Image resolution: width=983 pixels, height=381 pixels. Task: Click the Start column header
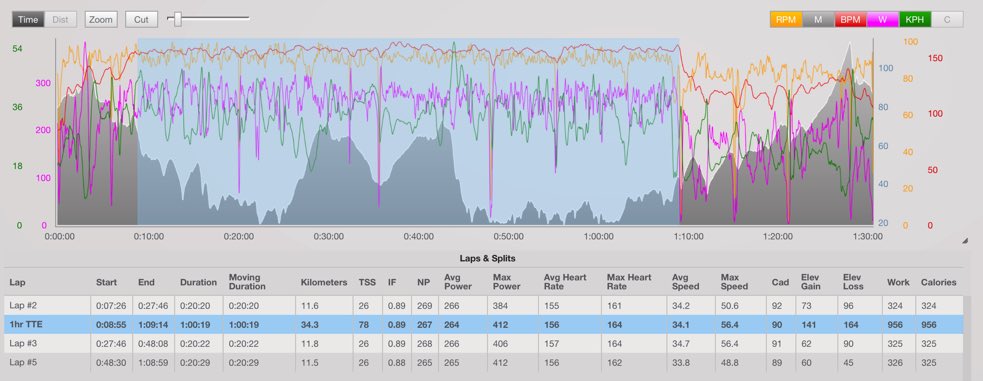pos(107,282)
